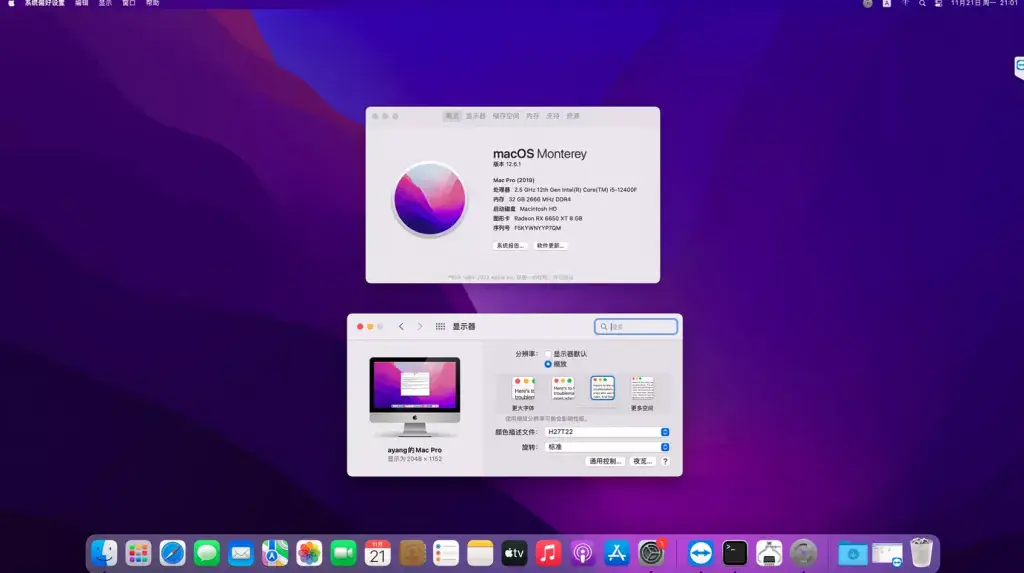Switch to 支持 tab in About This Mac
The width and height of the screenshot is (1024, 573).
pyautogui.click(x=553, y=116)
